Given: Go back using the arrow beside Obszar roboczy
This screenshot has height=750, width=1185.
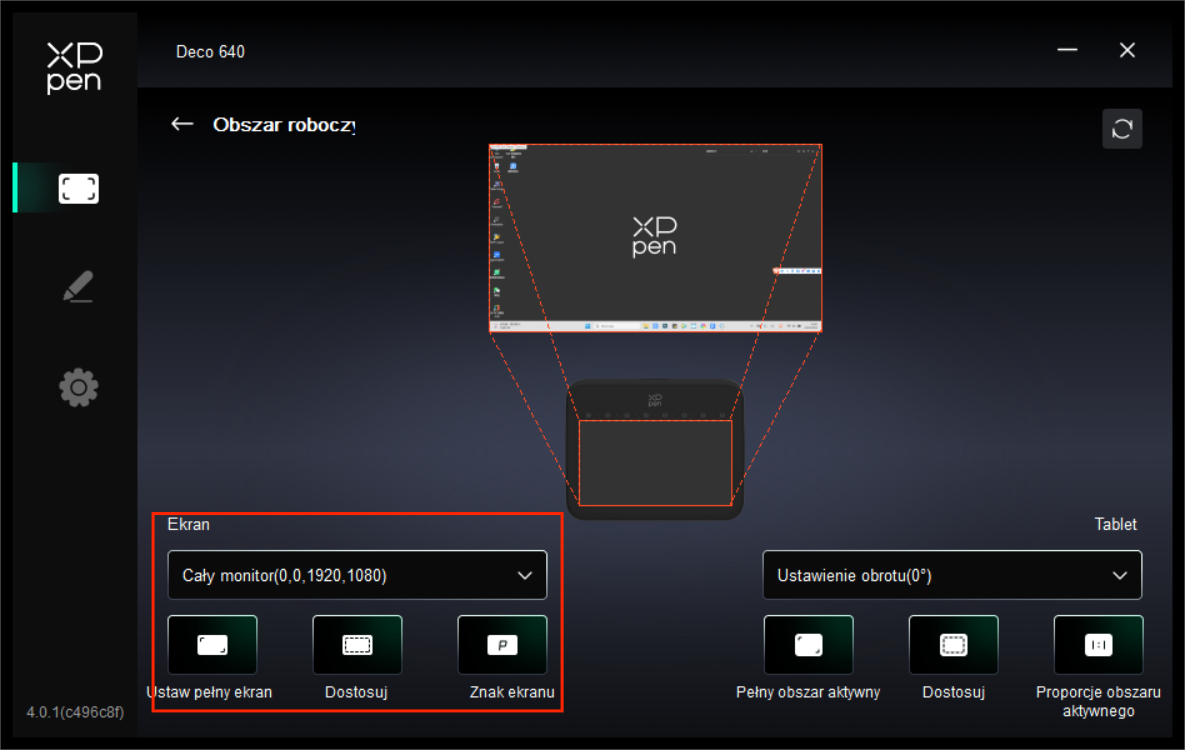Looking at the screenshot, I should click(x=182, y=124).
